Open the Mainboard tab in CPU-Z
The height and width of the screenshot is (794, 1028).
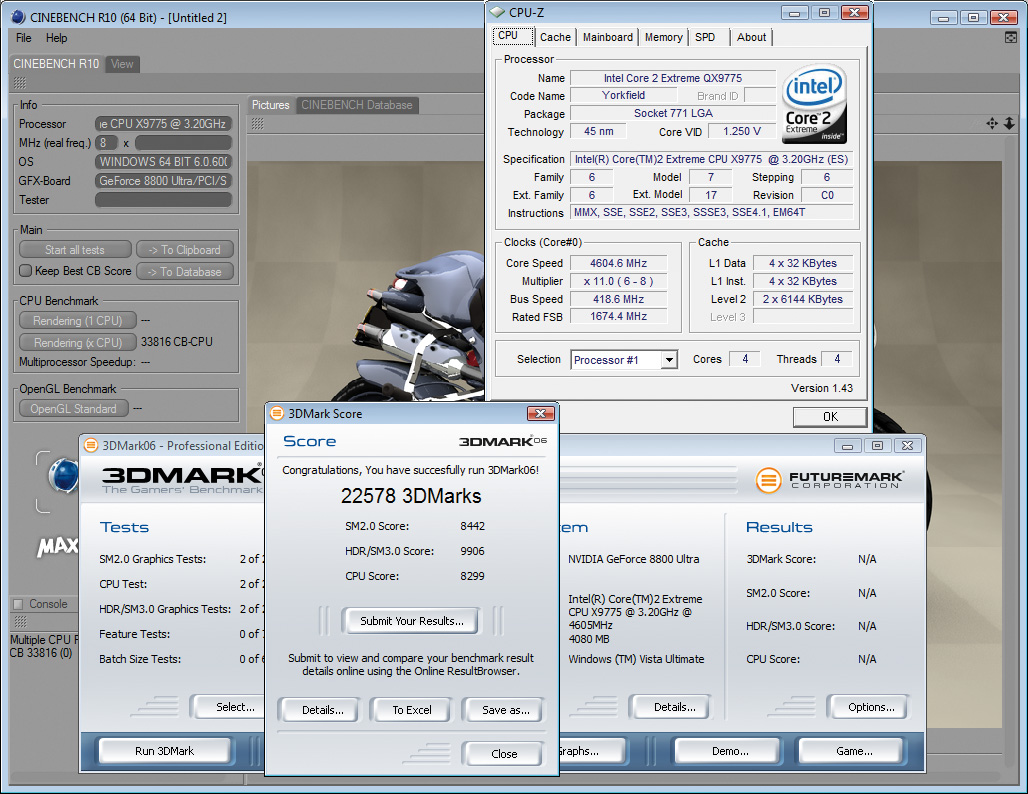(608, 37)
